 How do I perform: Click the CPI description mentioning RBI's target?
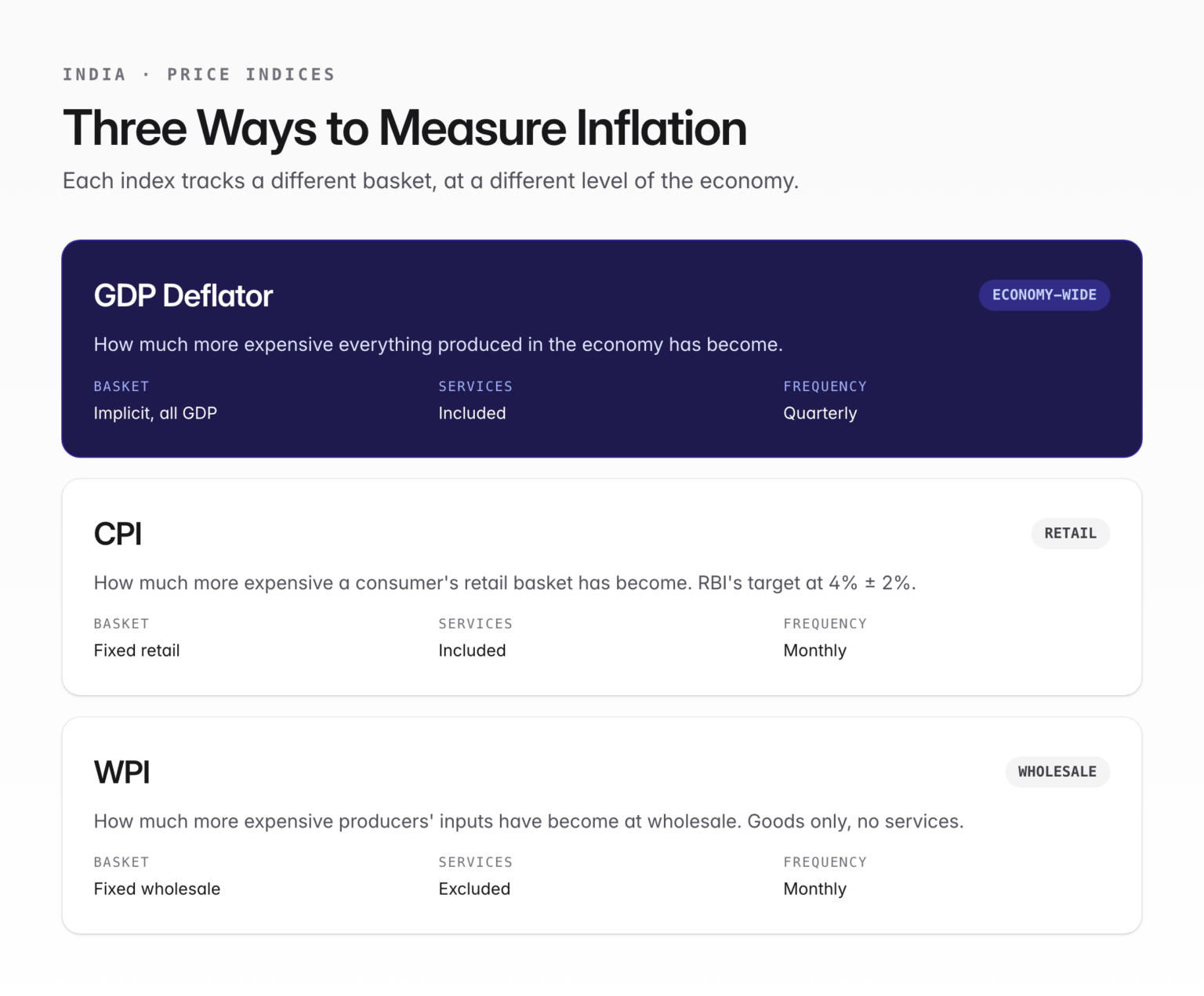[505, 583]
